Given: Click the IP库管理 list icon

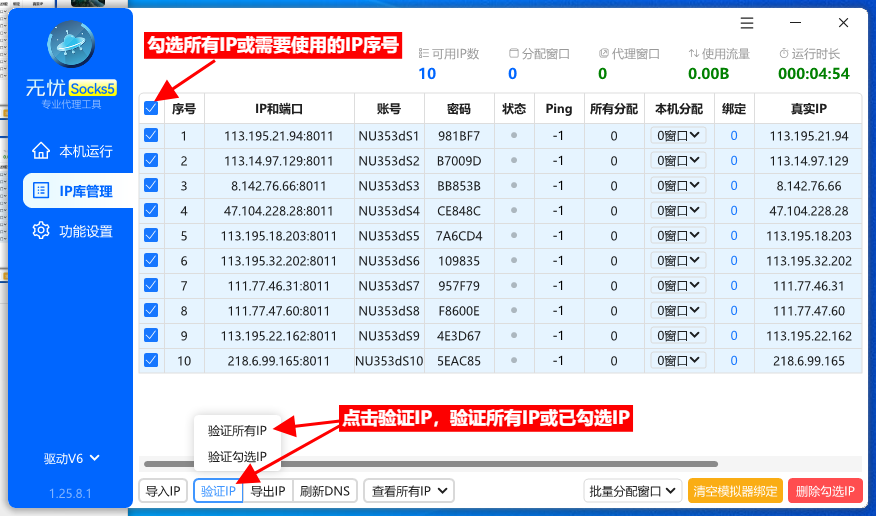Looking at the screenshot, I should [x=41, y=191].
